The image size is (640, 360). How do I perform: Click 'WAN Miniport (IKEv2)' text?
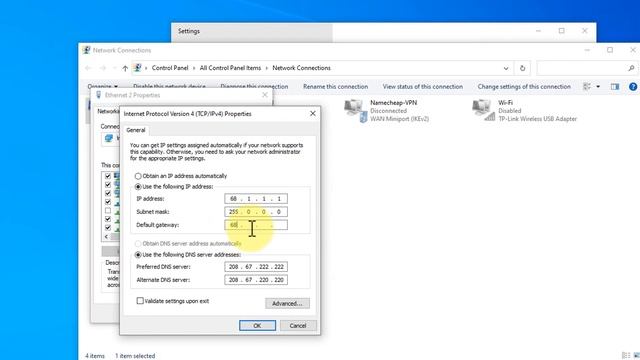[x=399, y=119]
